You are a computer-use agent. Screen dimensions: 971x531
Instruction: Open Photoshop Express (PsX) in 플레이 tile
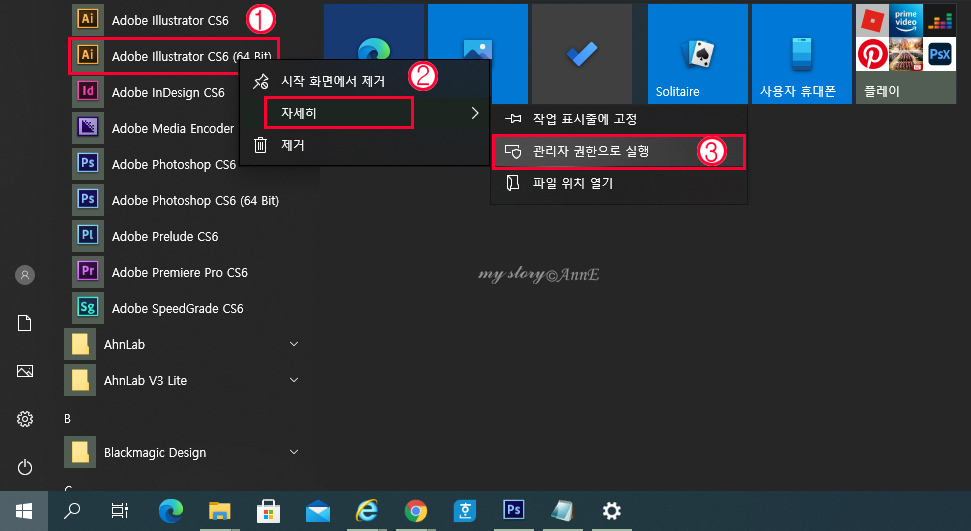939,55
